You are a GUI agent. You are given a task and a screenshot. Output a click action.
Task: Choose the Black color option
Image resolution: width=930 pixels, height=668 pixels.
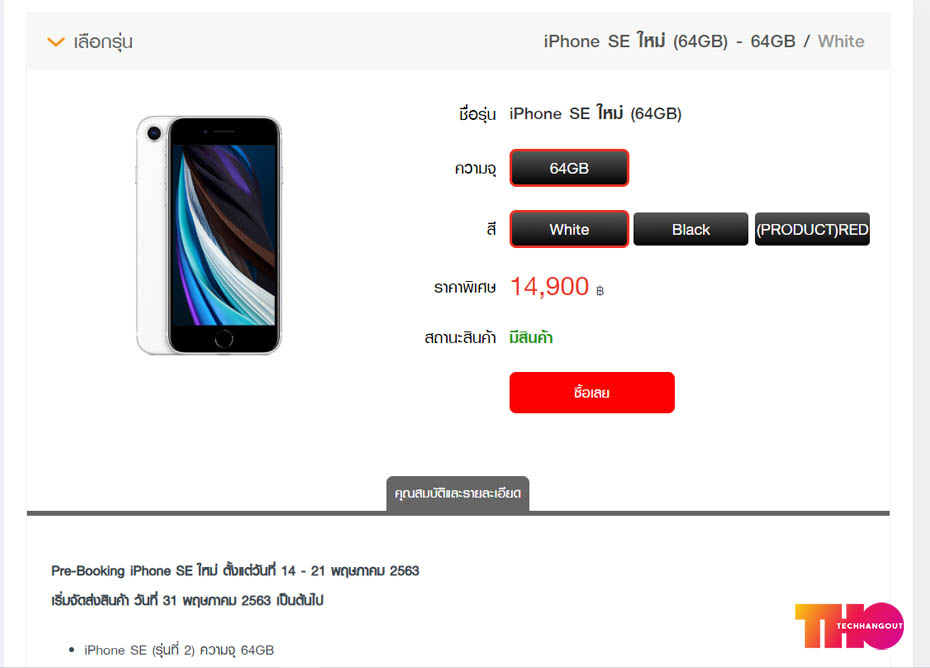[x=690, y=229]
